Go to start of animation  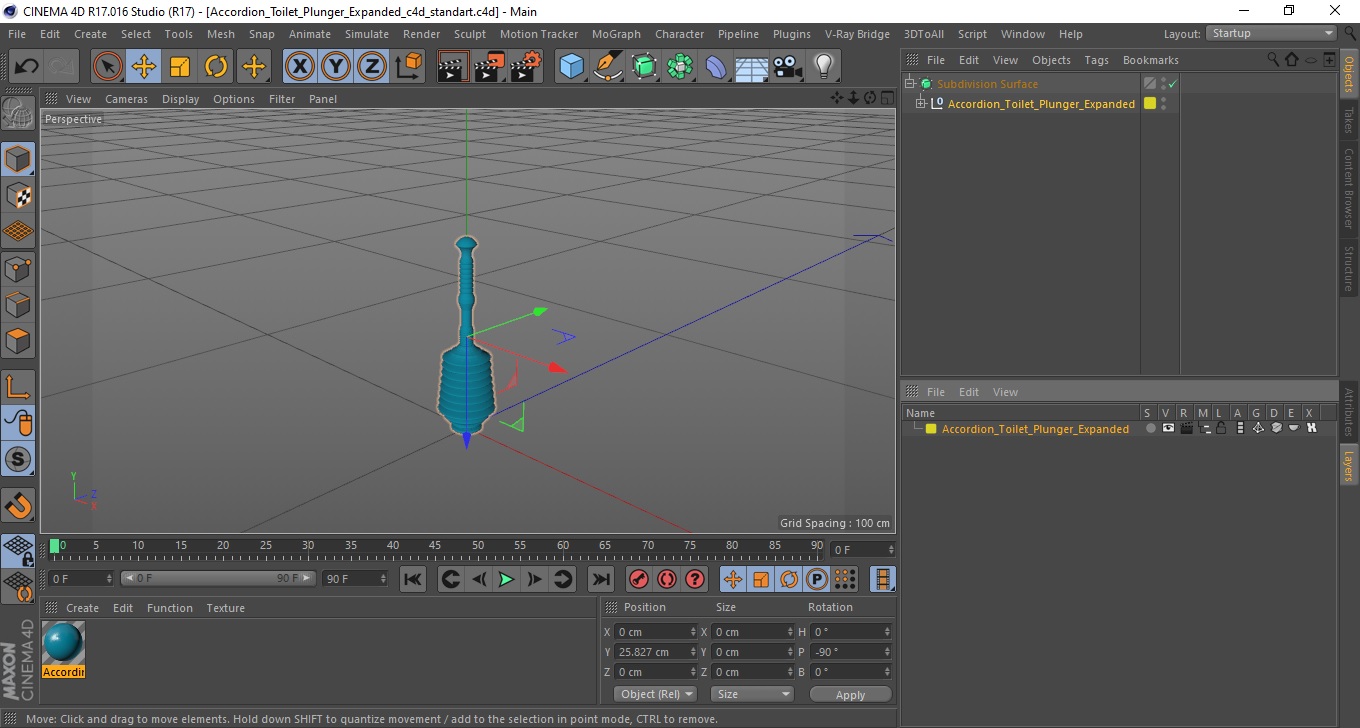coord(413,579)
